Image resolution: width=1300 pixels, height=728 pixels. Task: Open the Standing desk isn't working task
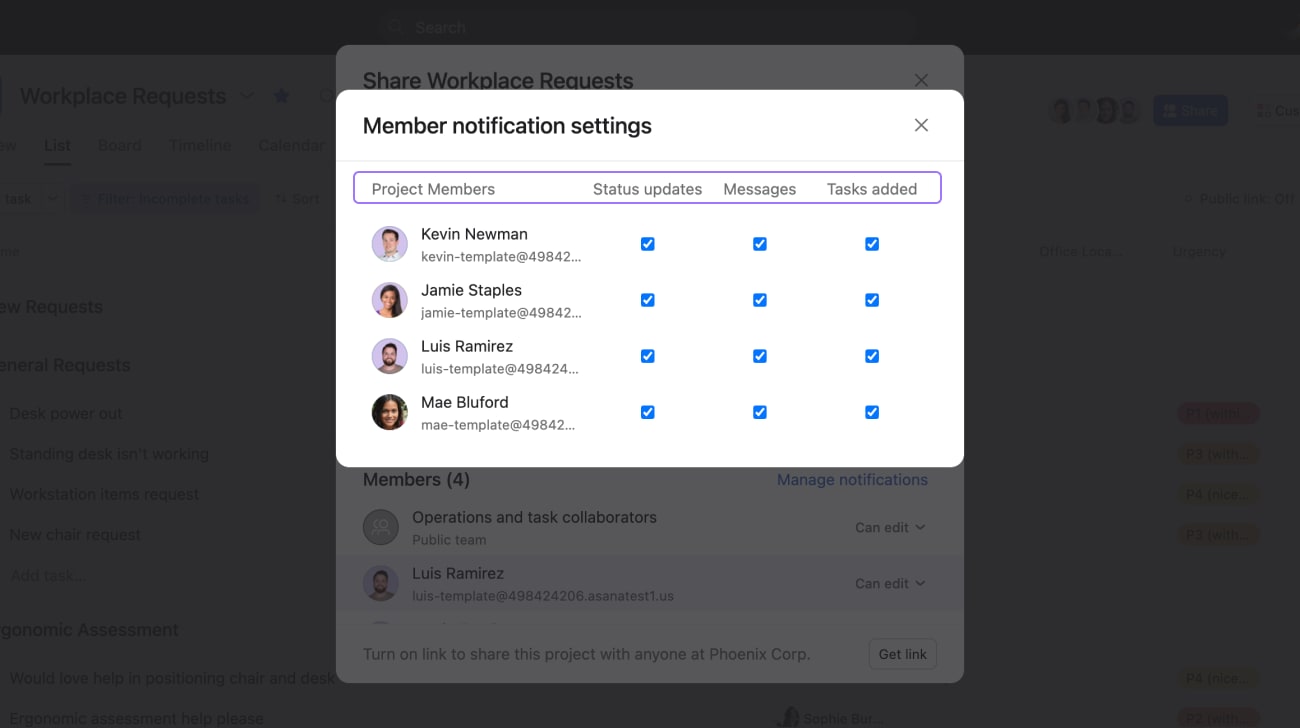click(x=109, y=454)
